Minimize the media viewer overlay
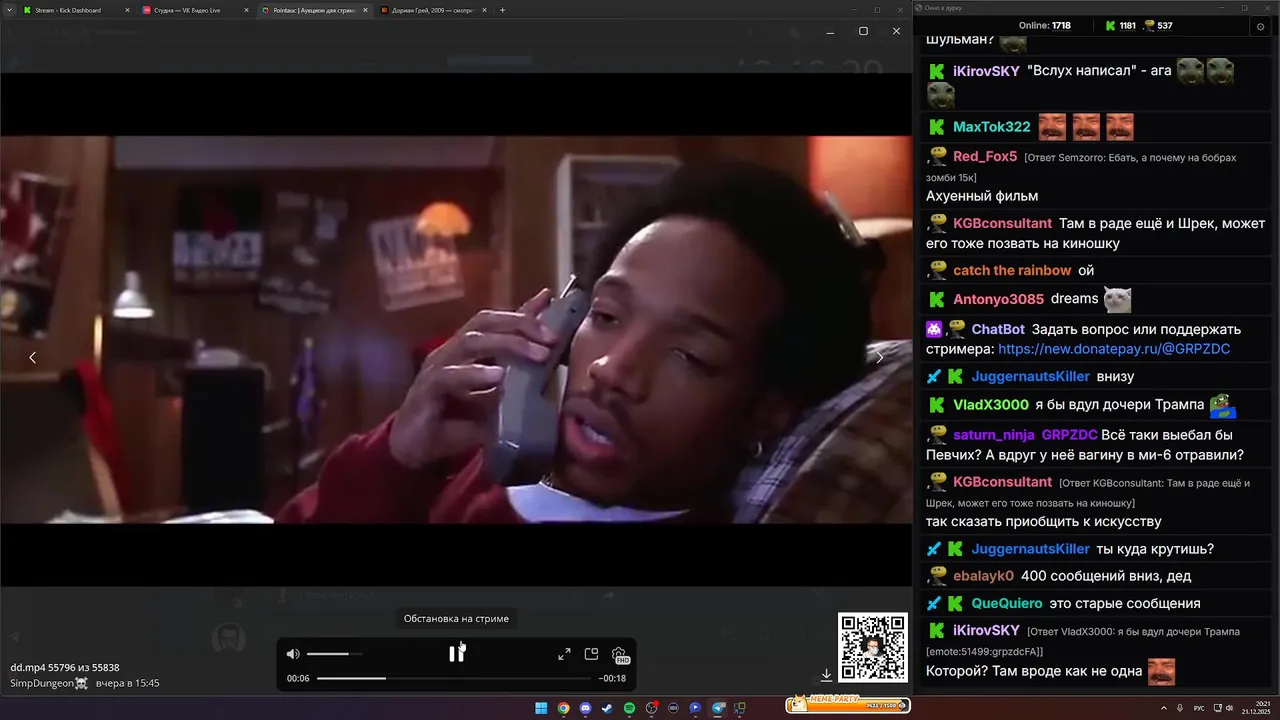 click(x=830, y=31)
